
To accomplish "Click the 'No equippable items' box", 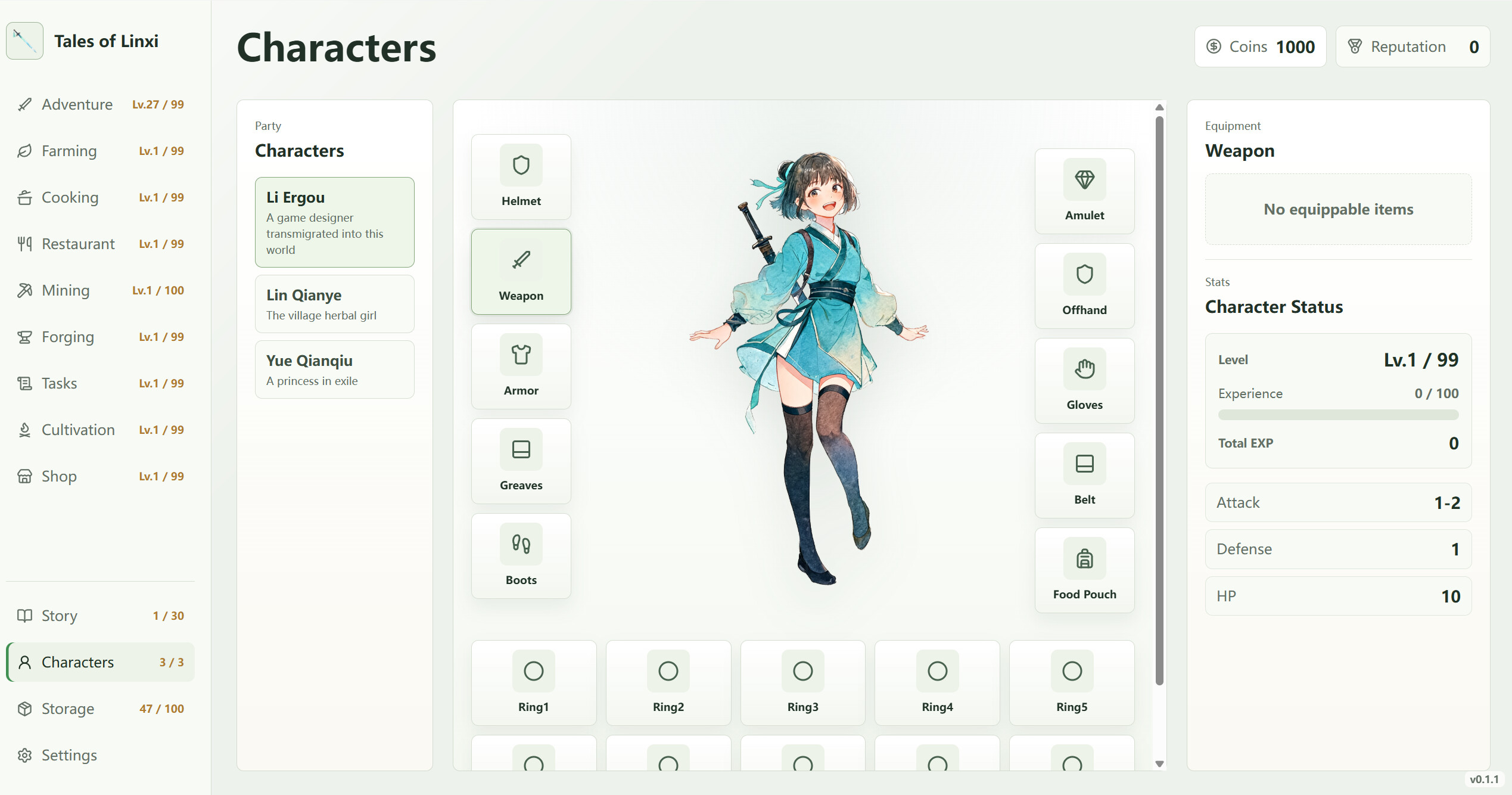I will (1338, 209).
